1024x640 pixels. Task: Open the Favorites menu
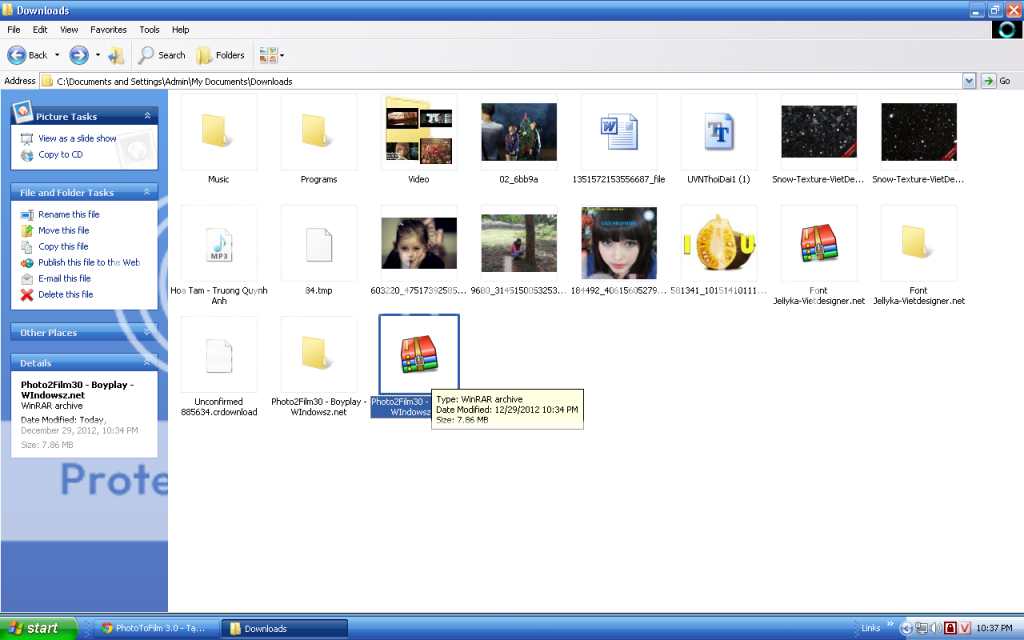(x=108, y=29)
